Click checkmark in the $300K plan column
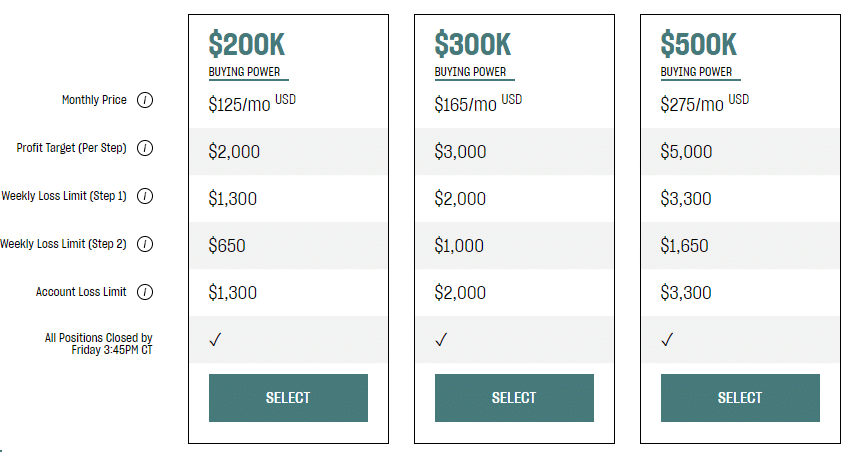This screenshot has width=848, height=452. tap(441, 340)
